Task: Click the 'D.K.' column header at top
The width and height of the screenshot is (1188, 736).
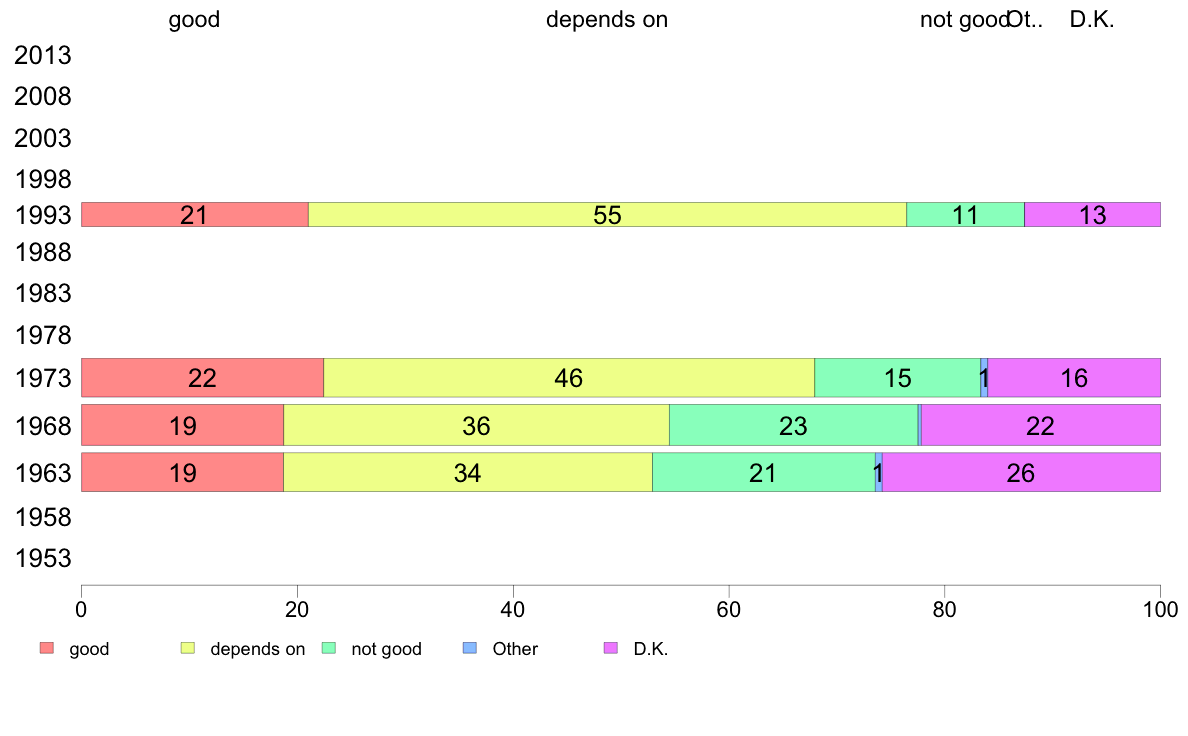Action: click(1091, 20)
